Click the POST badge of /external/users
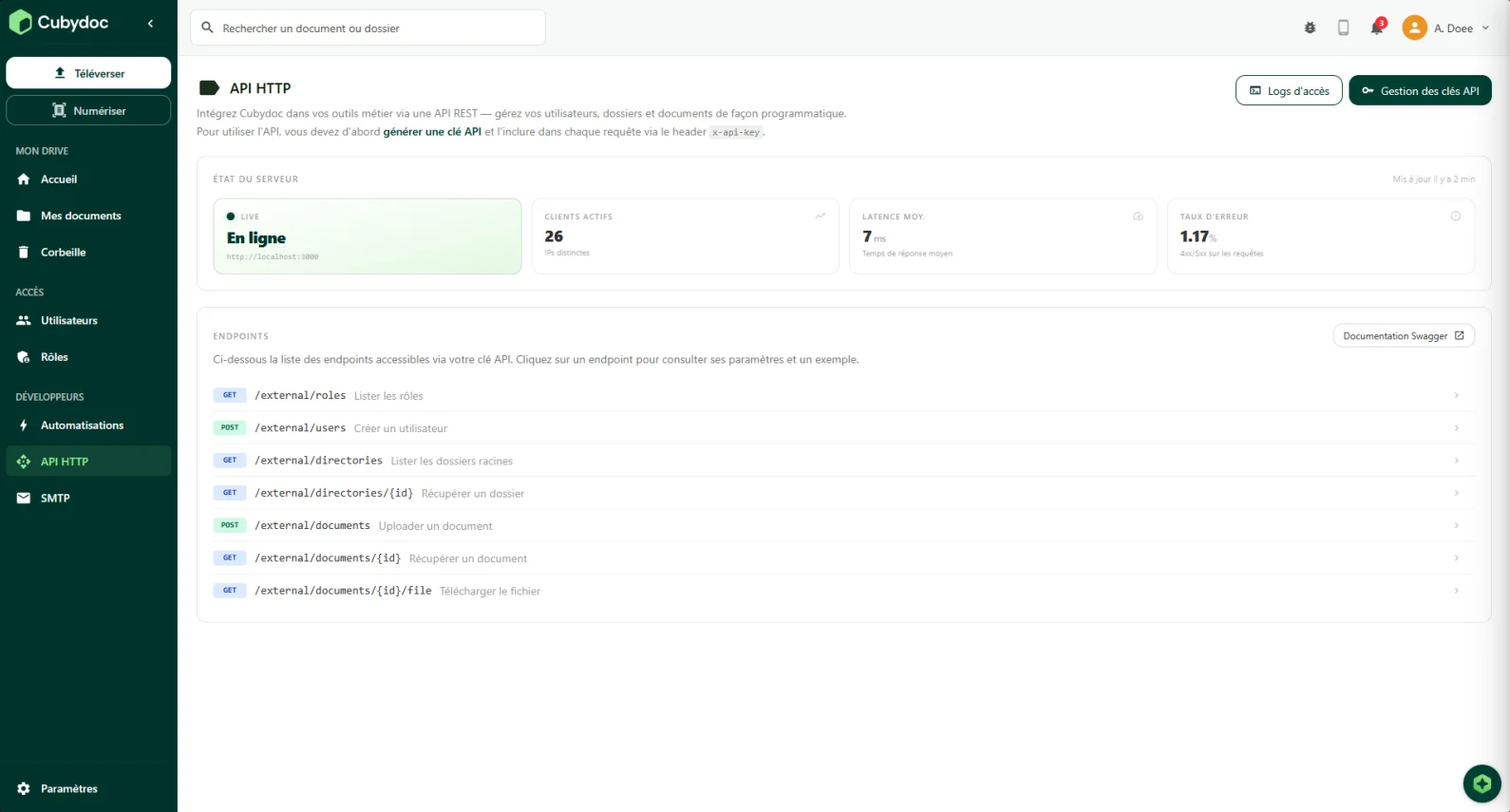The width and height of the screenshot is (1510, 812). pos(230,427)
